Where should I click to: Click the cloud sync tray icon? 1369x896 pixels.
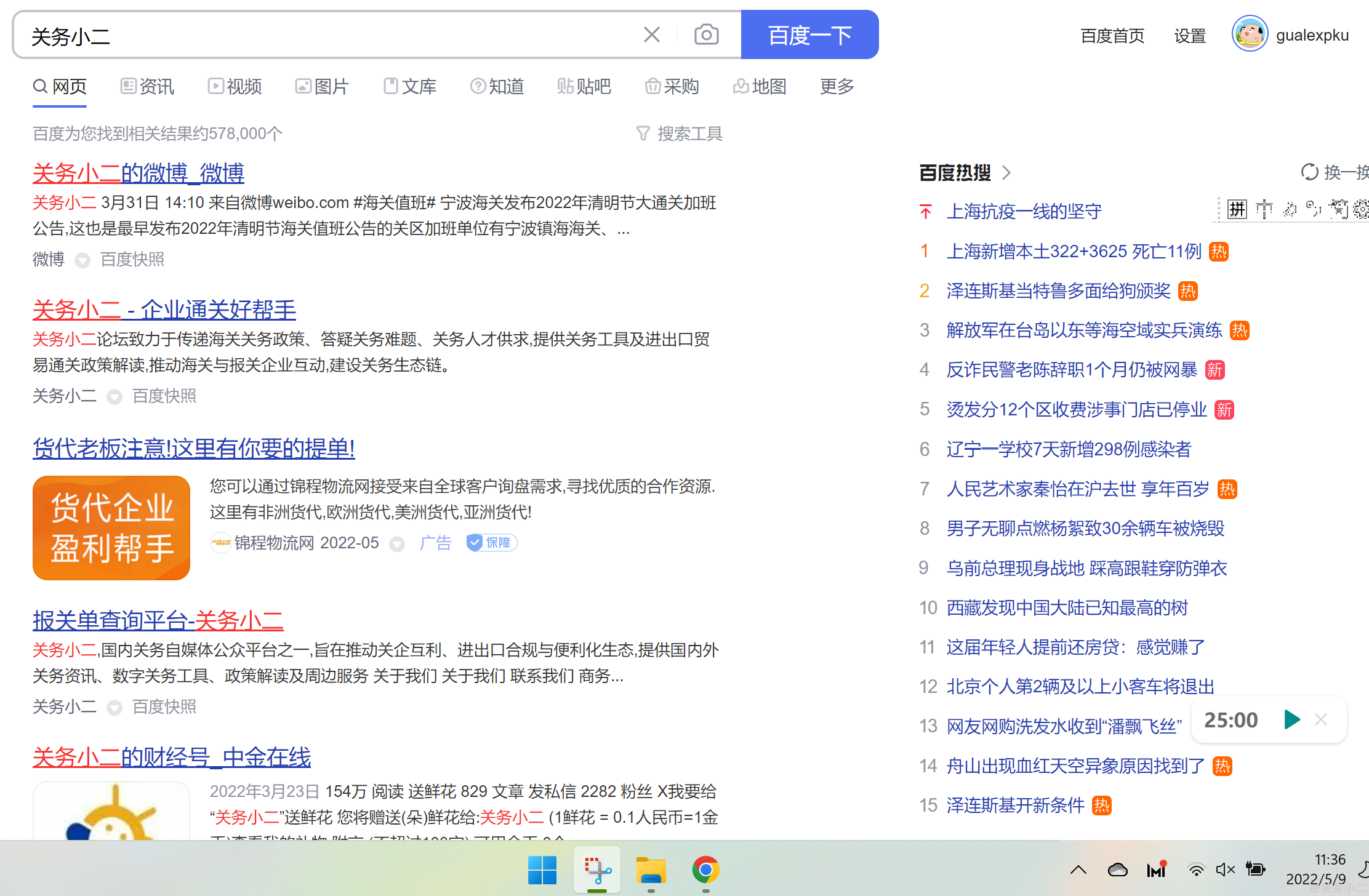click(x=1118, y=870)
